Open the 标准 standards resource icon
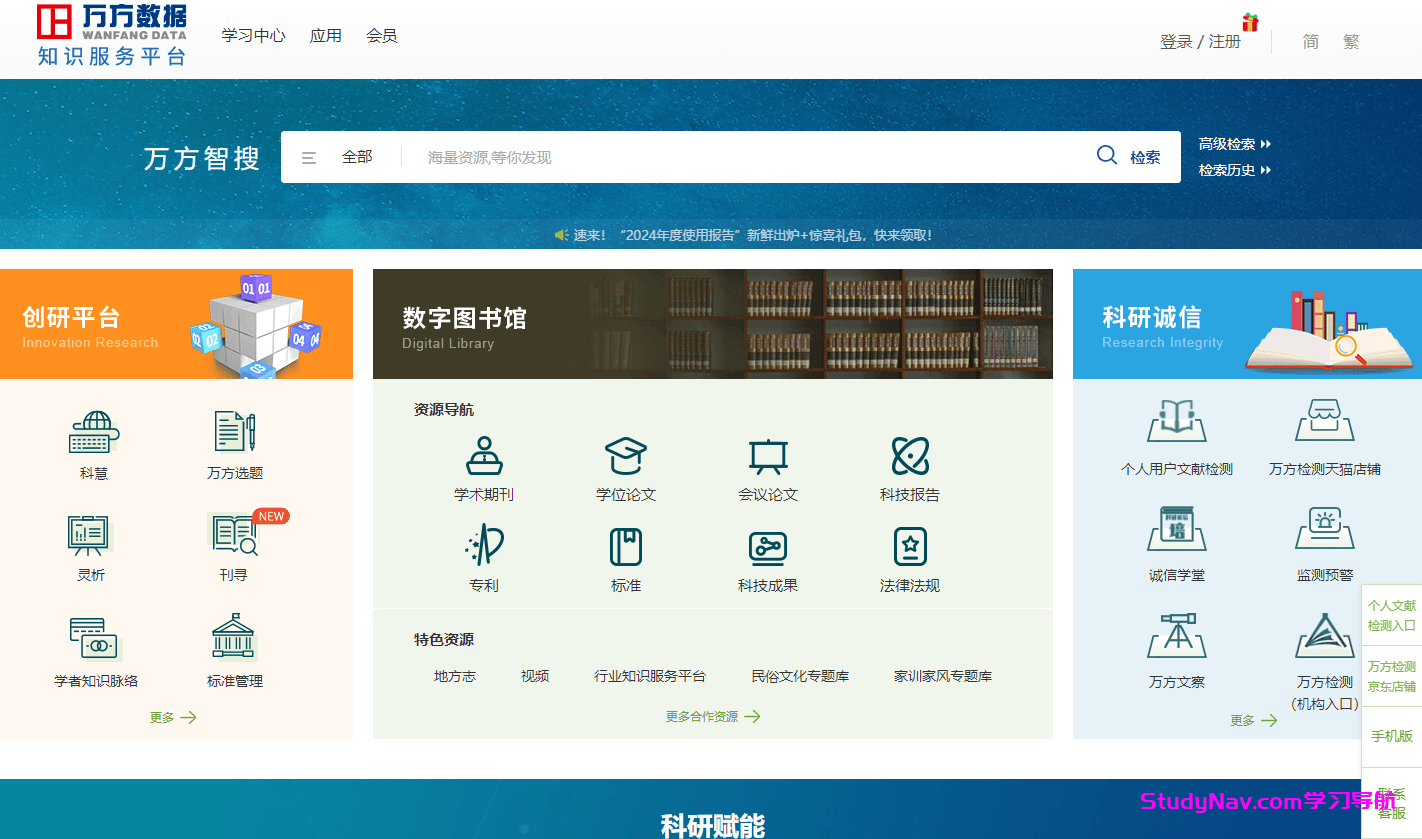 (x=625, y=560)
